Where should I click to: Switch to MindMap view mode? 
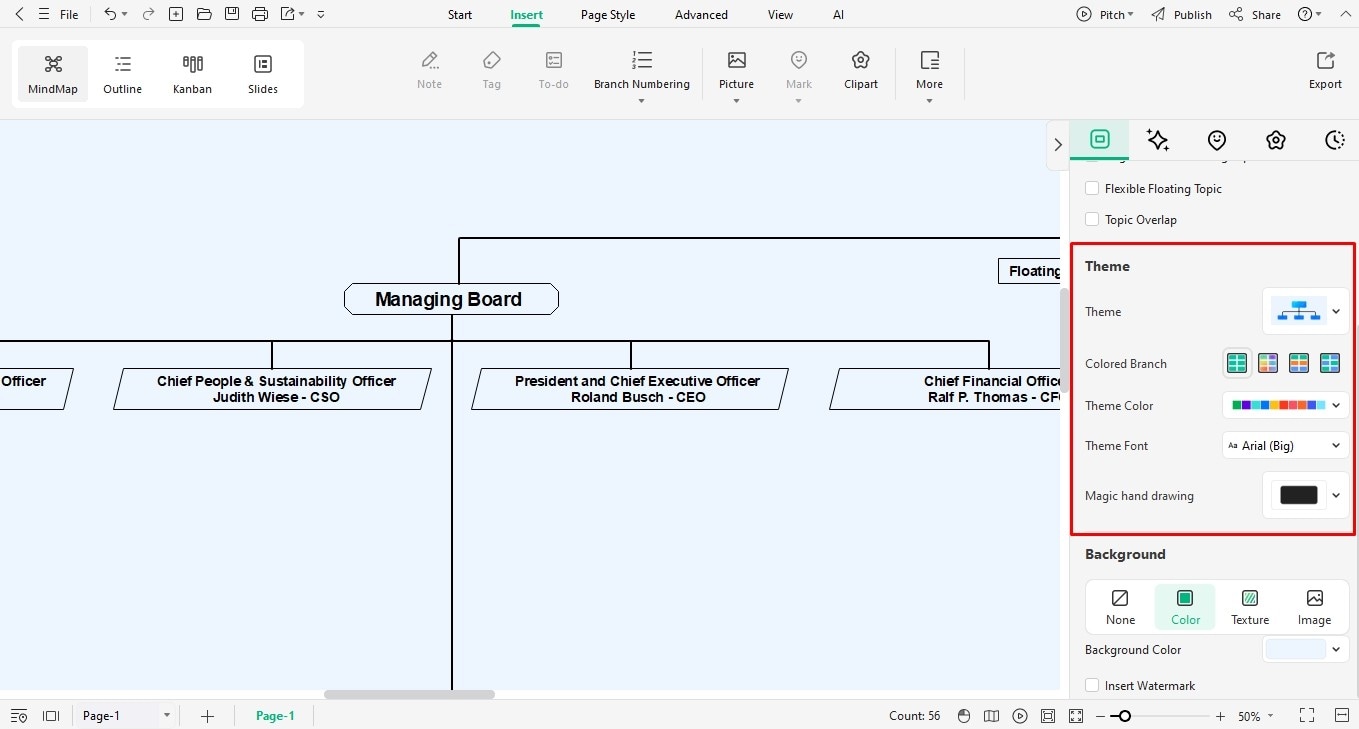pyautogui.click(x=53, y=74)
